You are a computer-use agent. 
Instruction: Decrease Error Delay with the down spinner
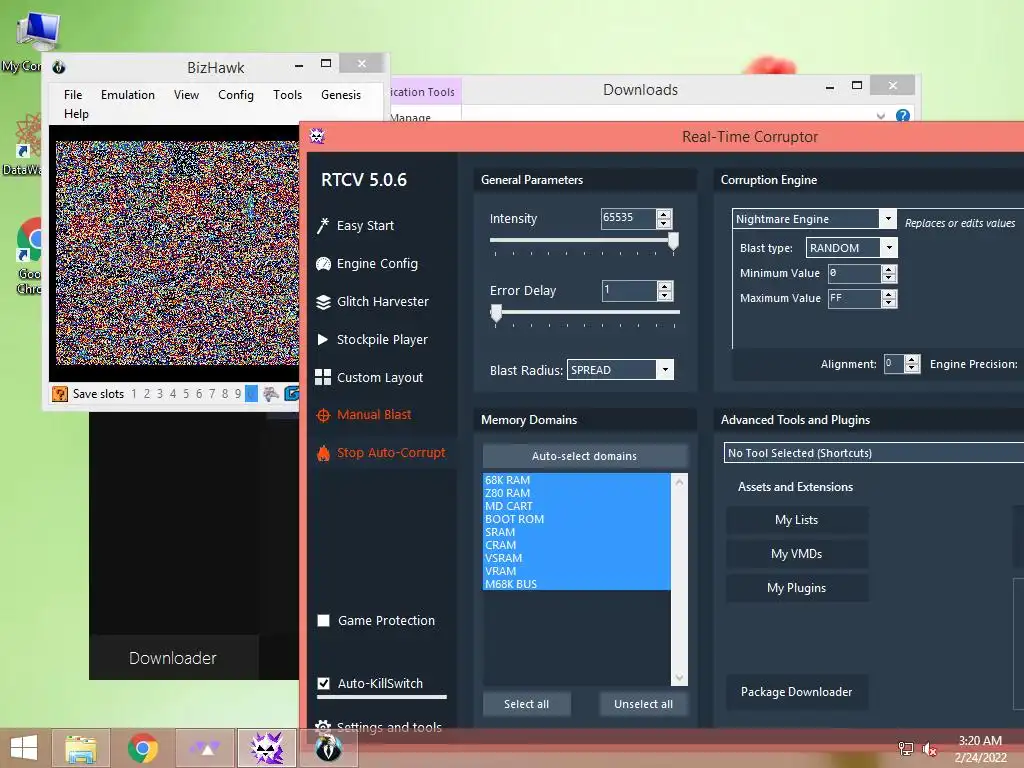tap(665, 296)
